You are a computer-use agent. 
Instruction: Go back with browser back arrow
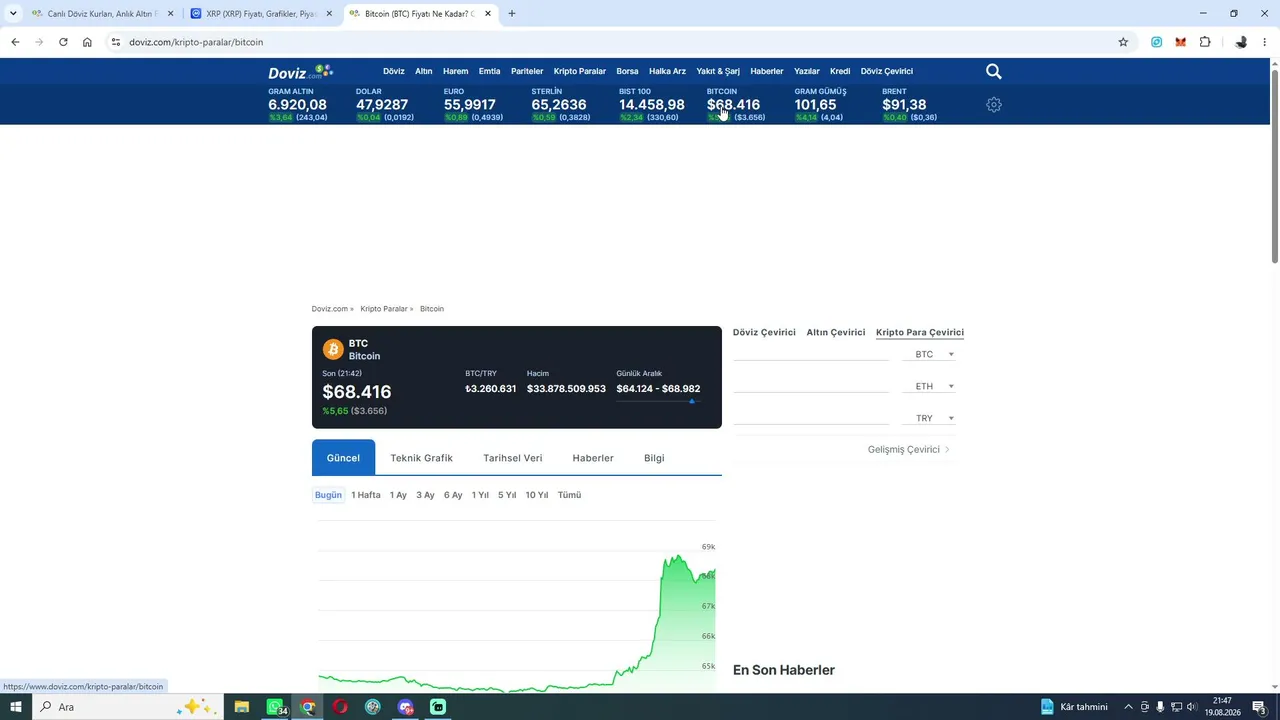[x=15, y=42]
